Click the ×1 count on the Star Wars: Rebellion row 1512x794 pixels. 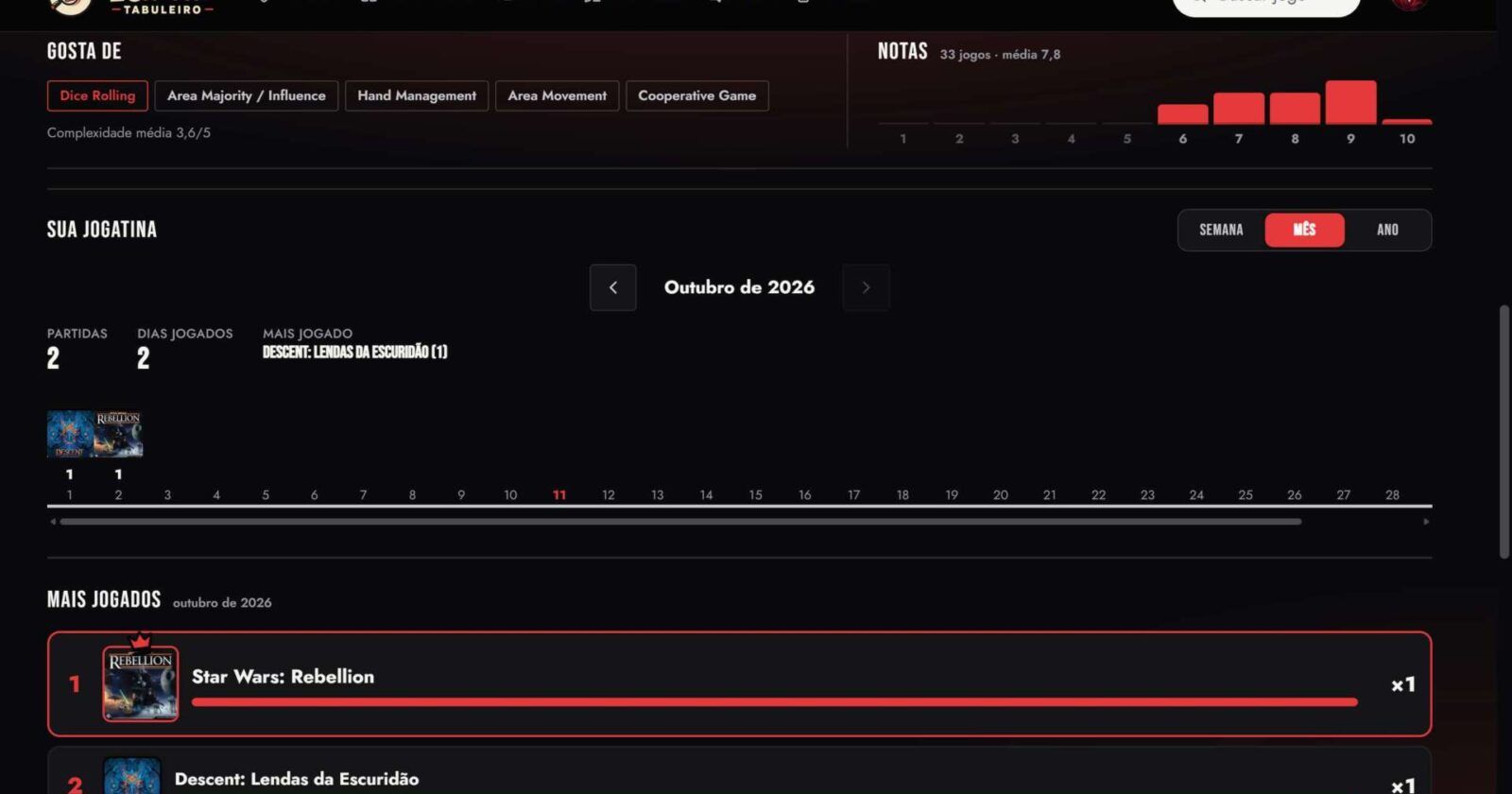coord(1402,684)
